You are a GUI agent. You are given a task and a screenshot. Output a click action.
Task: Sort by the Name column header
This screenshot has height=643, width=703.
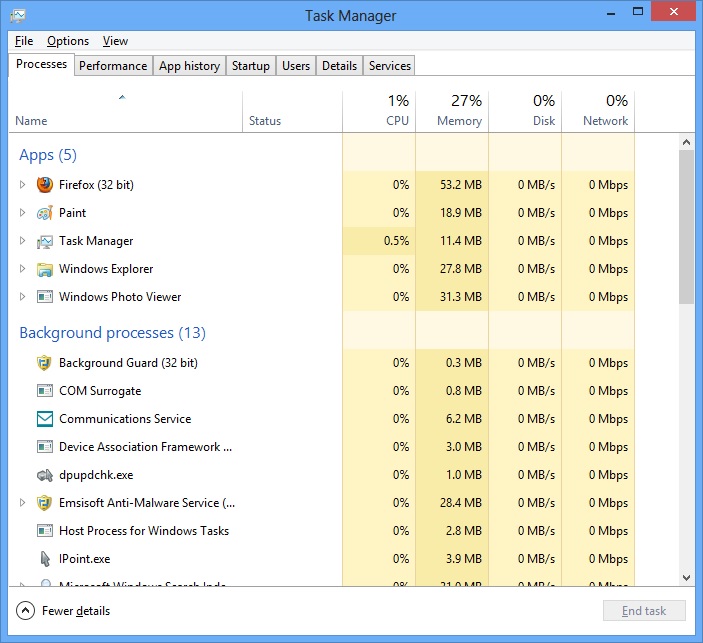click(x=125, y=112)
